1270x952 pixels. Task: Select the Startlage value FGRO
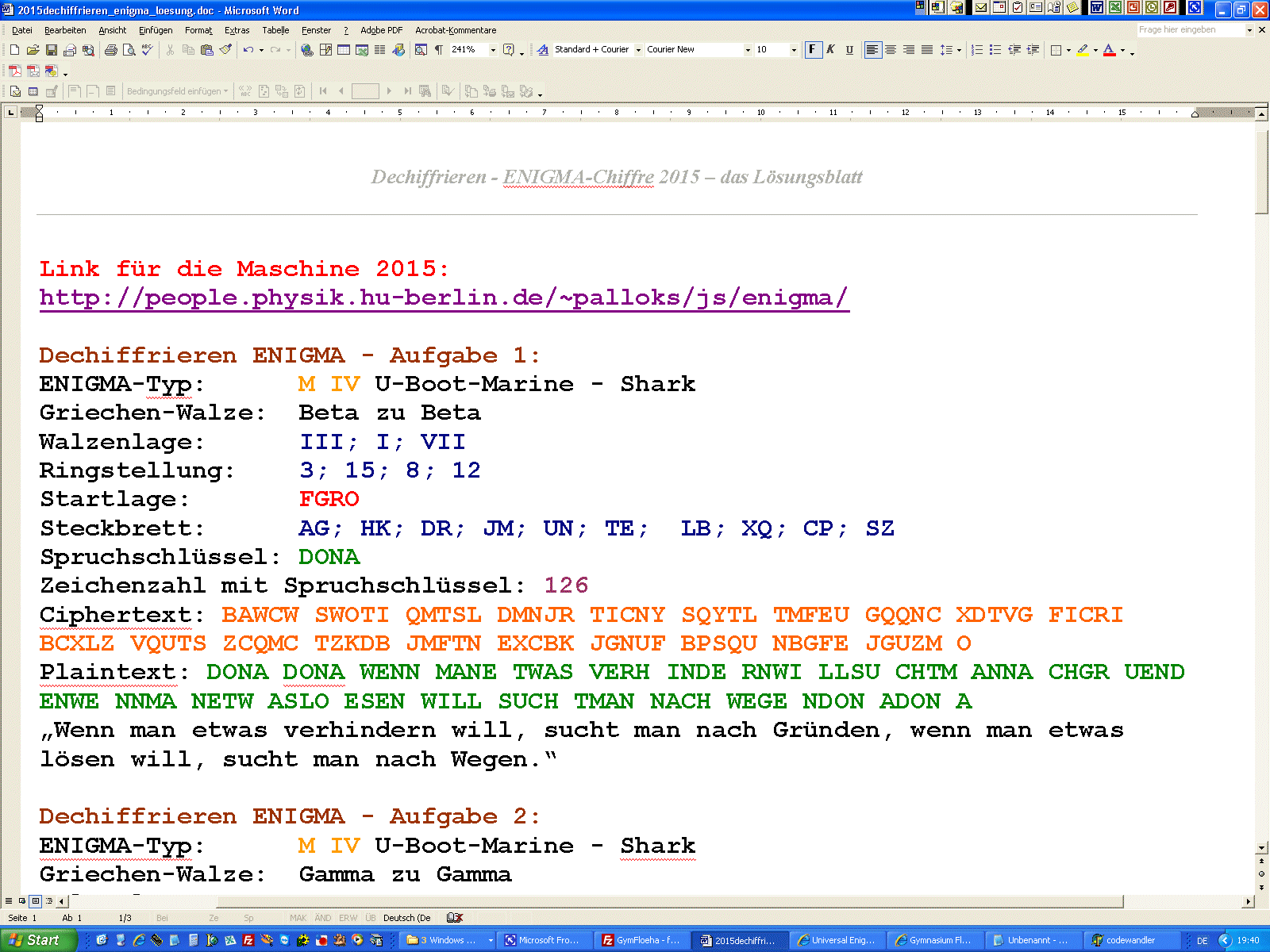[x=329, y=499]
